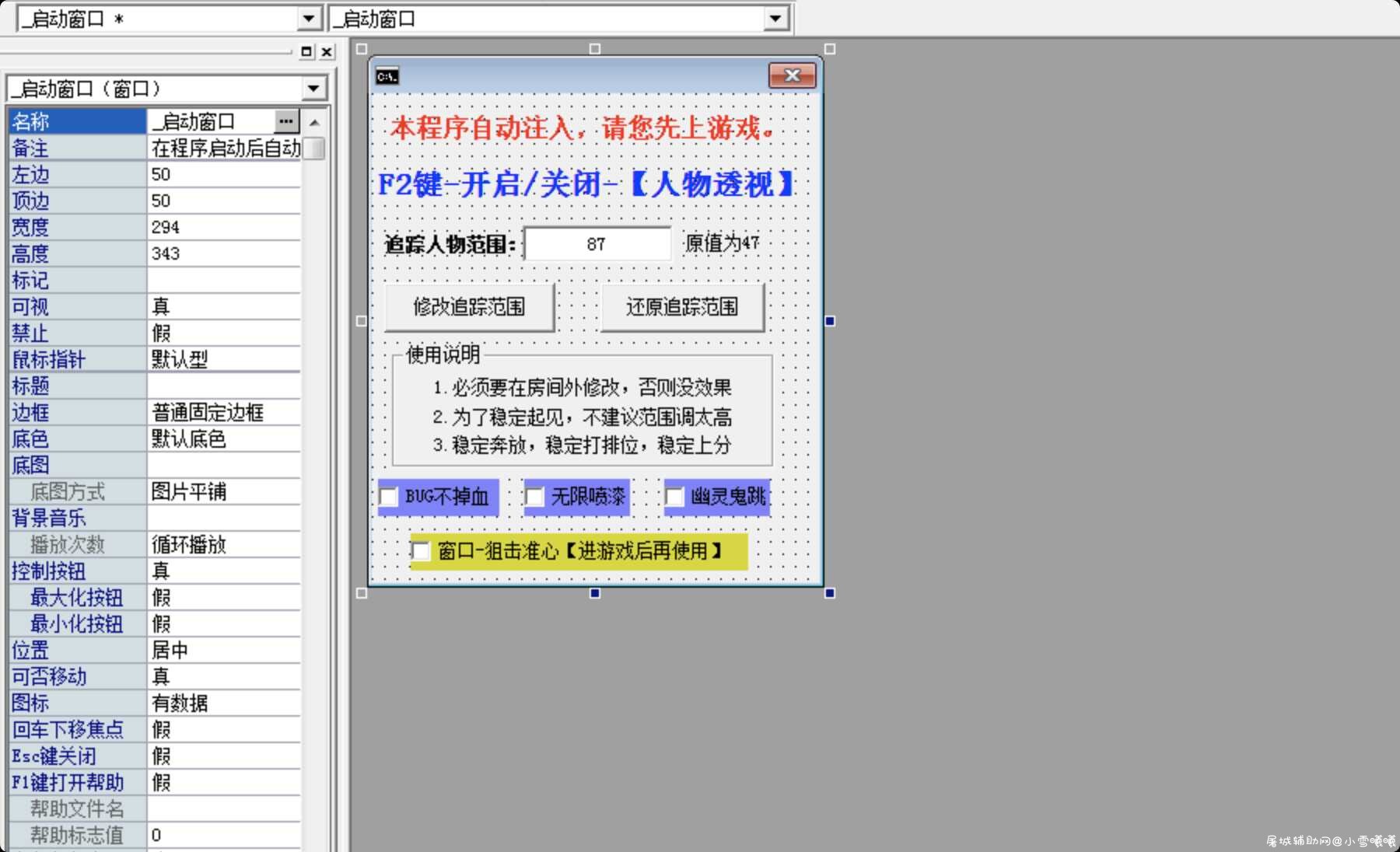Toggle the 幽灵鬼跳 checkbox
Image resolution: width=1400 pixels, height=852 pixels.
(x=674, y=497)
